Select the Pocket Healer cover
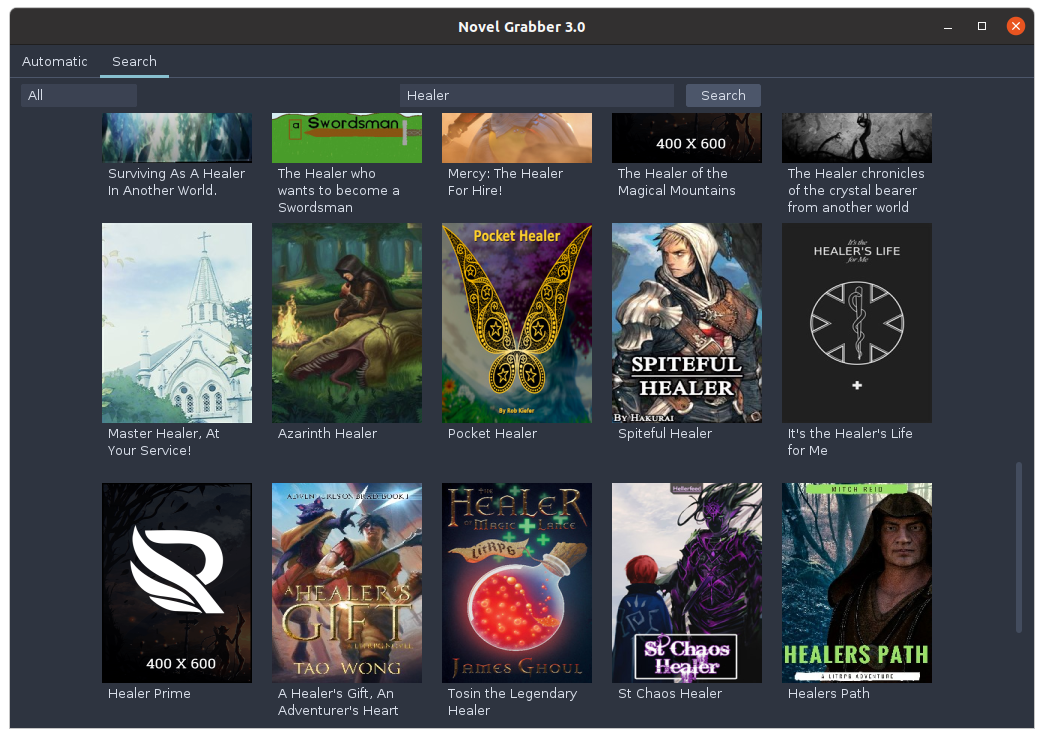Screen dimensions: 1044x738 (x=517, y=323)
